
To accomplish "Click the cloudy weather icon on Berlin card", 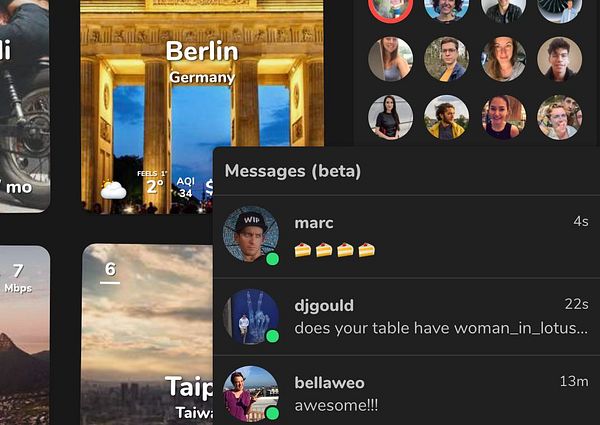I will coord(113,190).
